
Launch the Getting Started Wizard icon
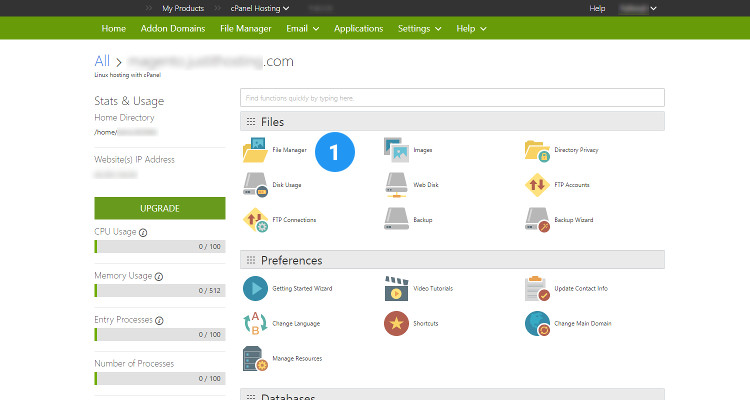(255, 289)
